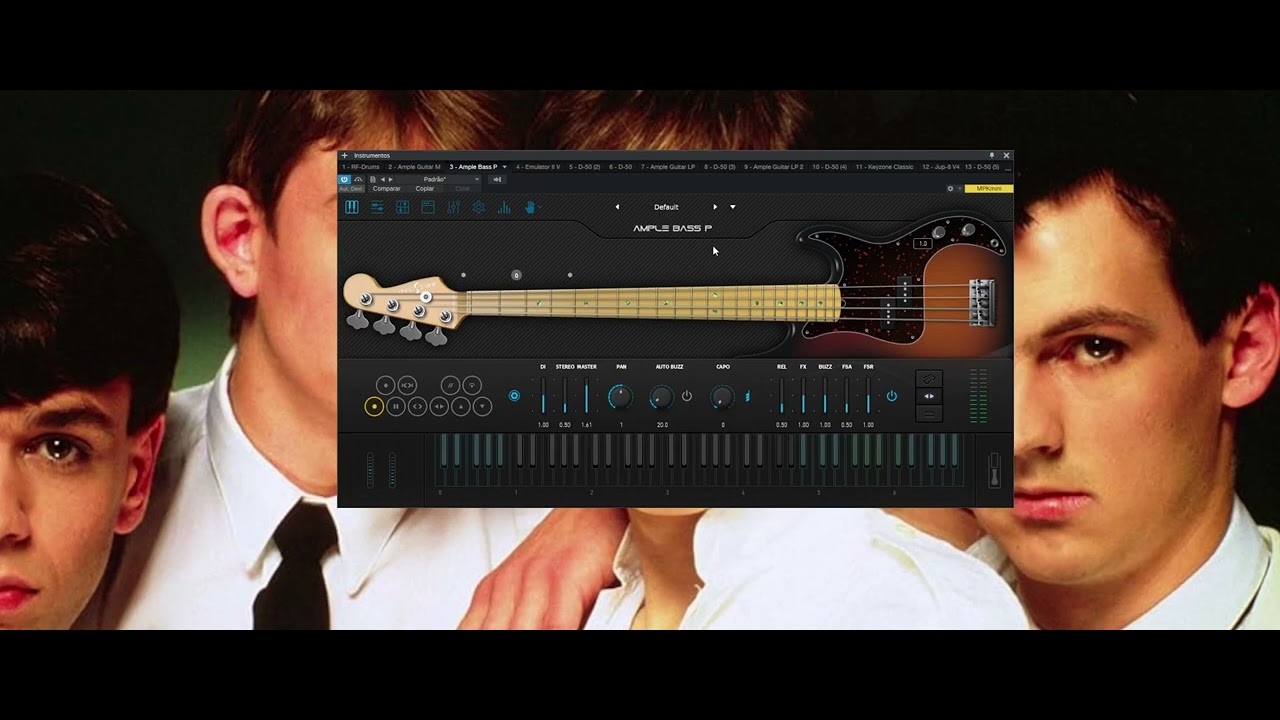This screenshot has width=1280, height=720.
Task: Open the Padrão preset dropdown
Action: click(438, 180)
